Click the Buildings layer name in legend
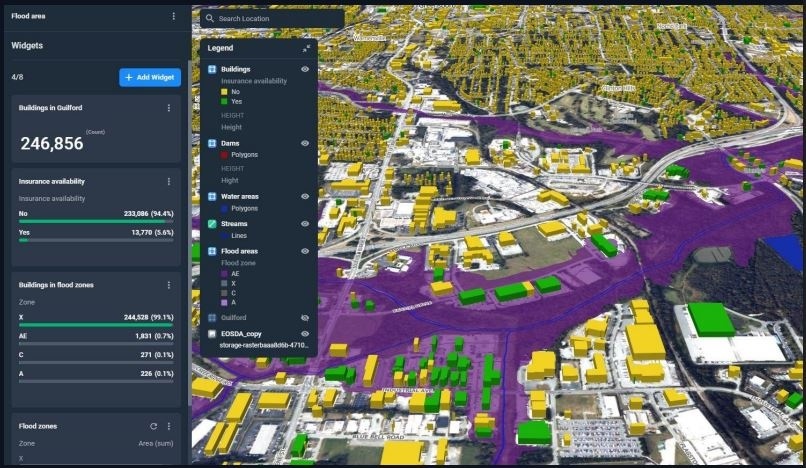This screenshot has height=468, width=806. [235, 69]
